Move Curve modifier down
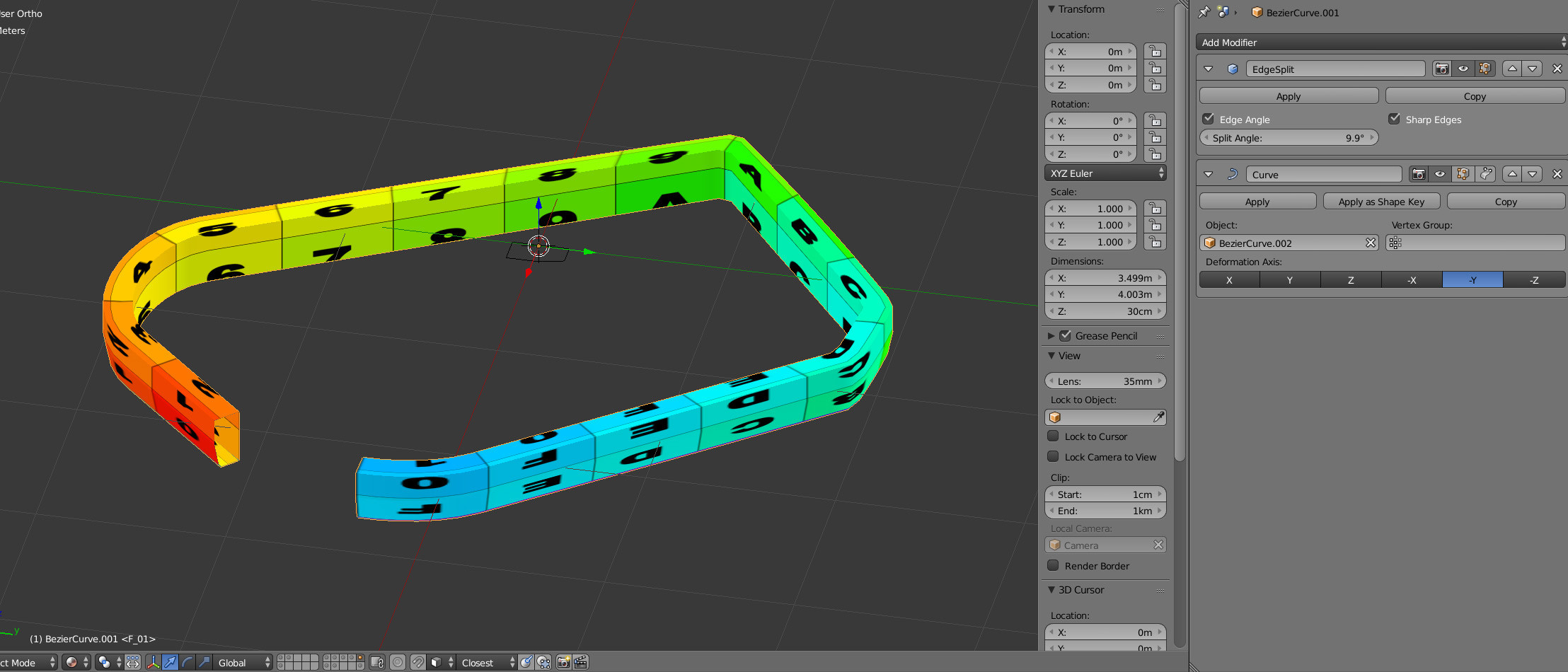The height and width of the screenshot is (672, 1568). (x=1533, y=174)
